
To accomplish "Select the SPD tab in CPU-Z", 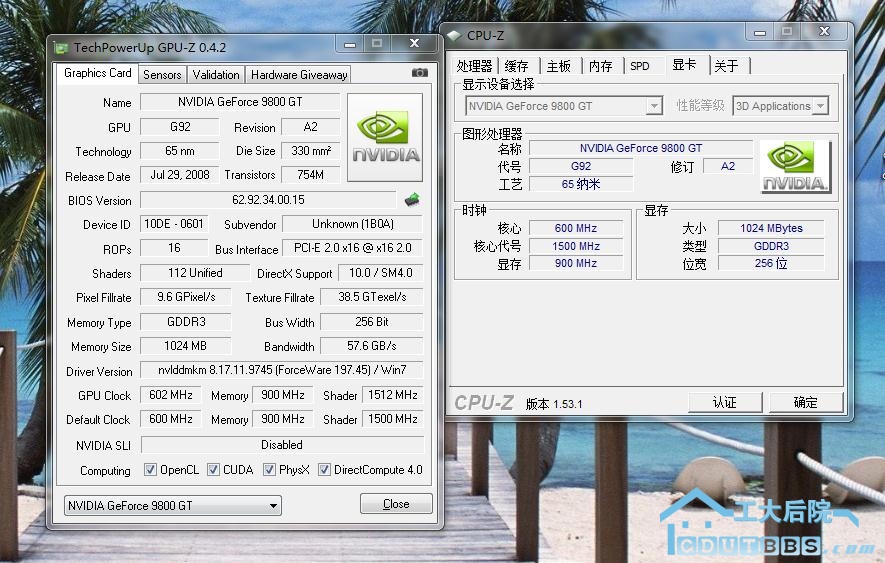I will click(x=639, y=66).
